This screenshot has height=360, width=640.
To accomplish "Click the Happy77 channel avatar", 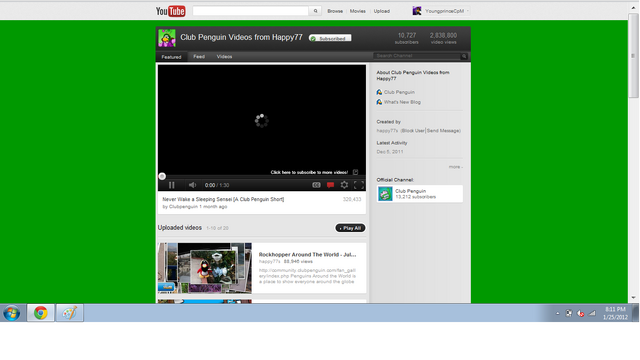I will 167,38.
